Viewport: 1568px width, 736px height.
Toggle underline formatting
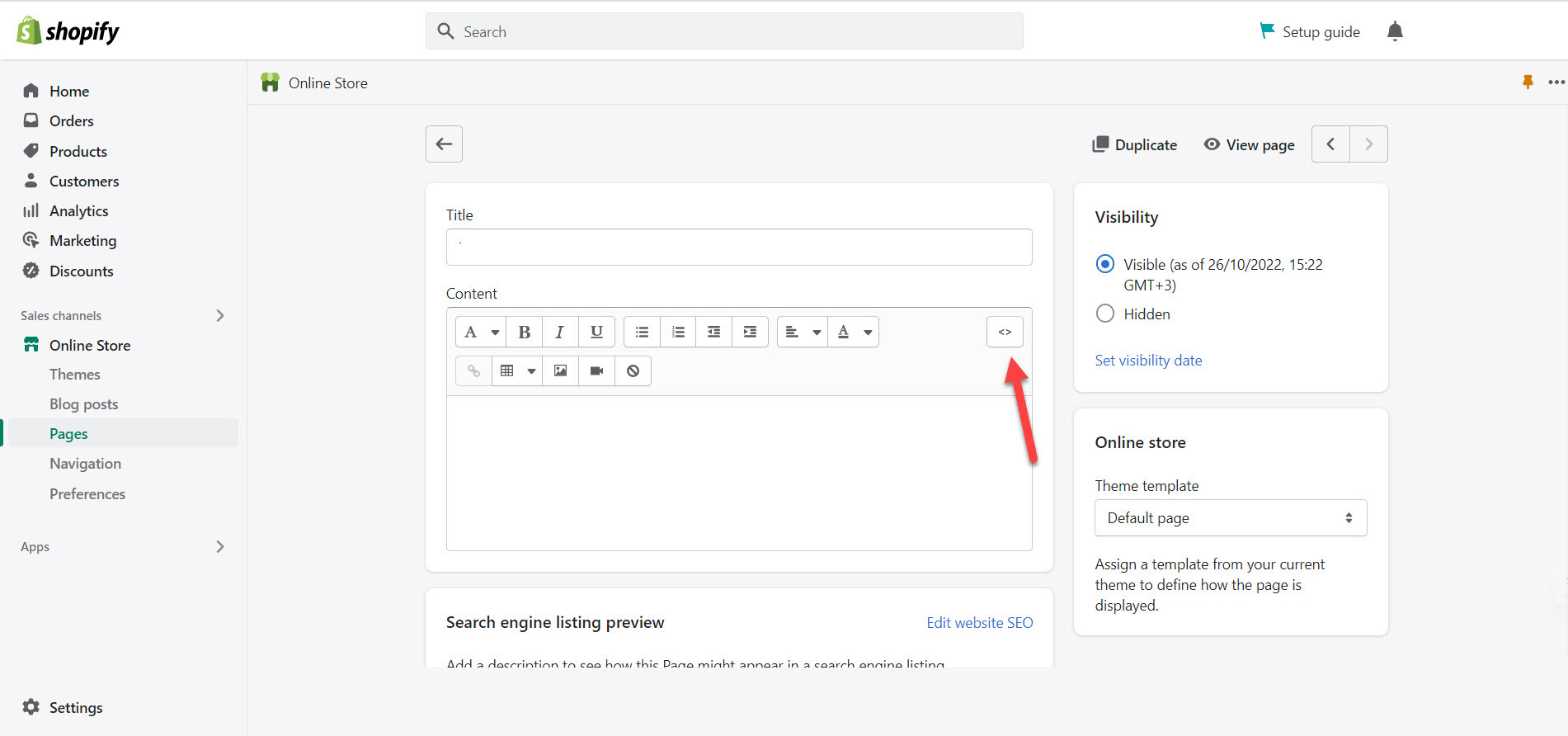tap(596, 332)
